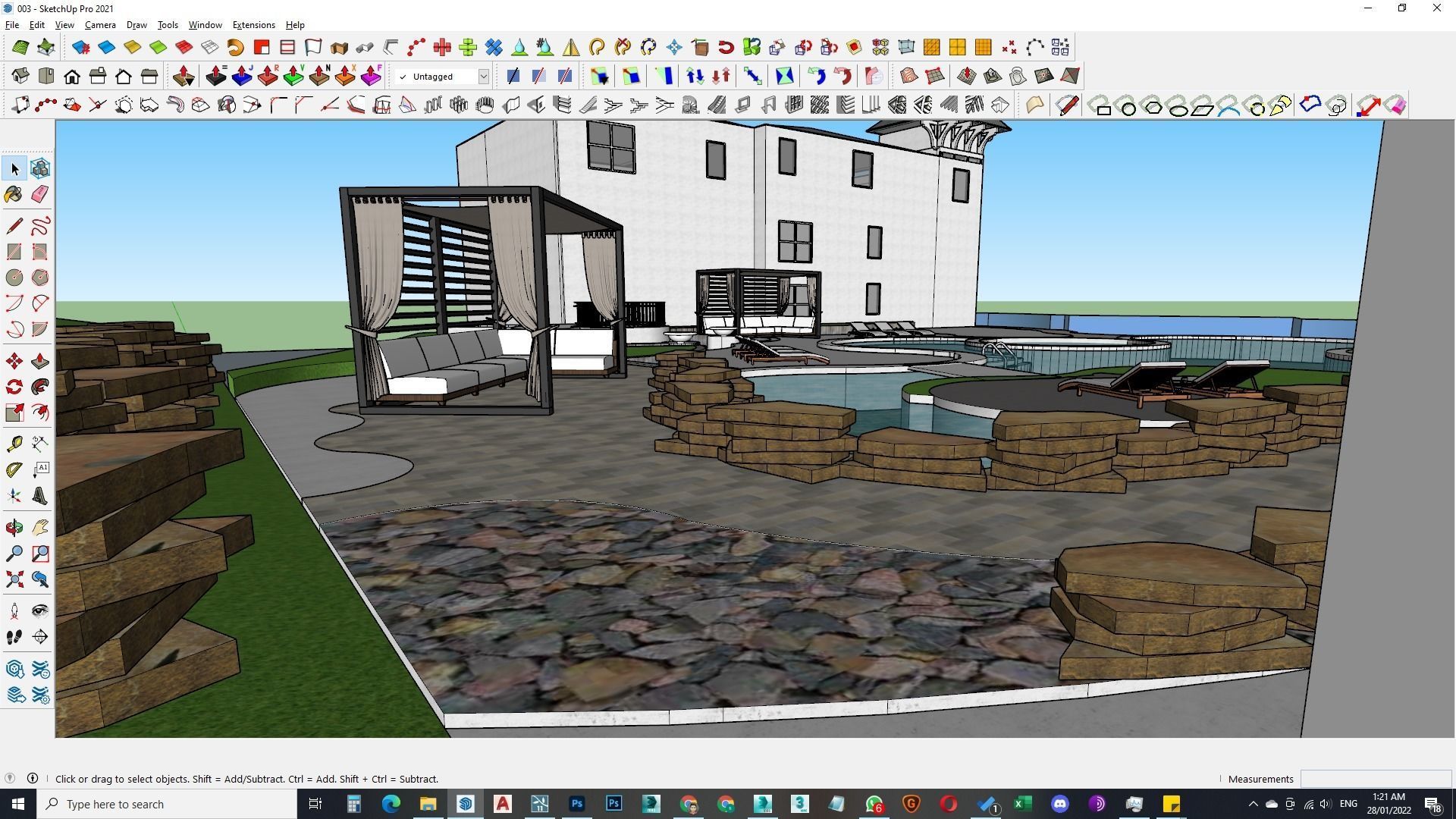Screen dimensions: 1456x819
Task: Activate the Sandbox Smoove tool
Action: tap(967, 76)
